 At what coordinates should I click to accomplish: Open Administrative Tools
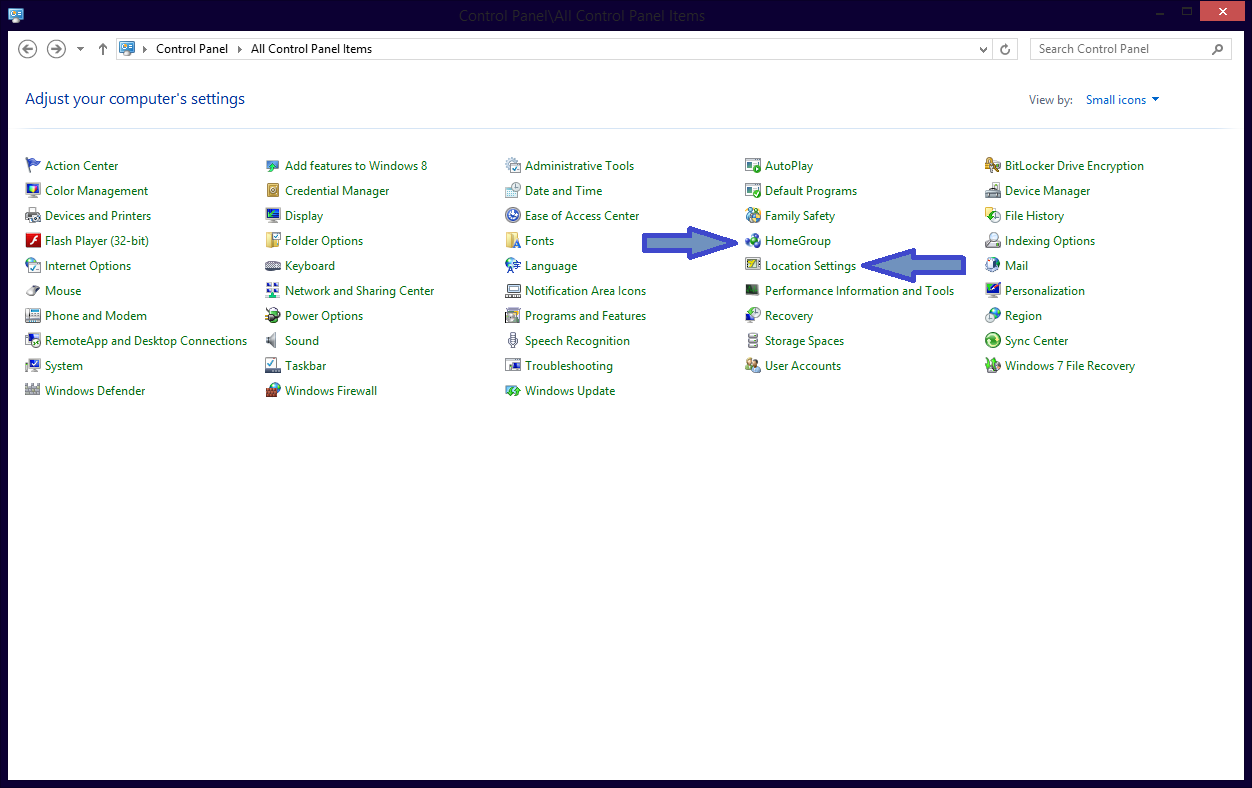click(x=579, y=166)
